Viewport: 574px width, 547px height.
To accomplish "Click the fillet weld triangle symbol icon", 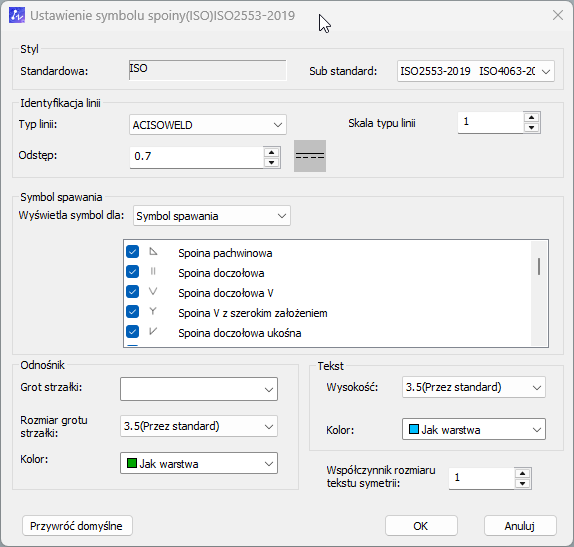I will point(153,252).
